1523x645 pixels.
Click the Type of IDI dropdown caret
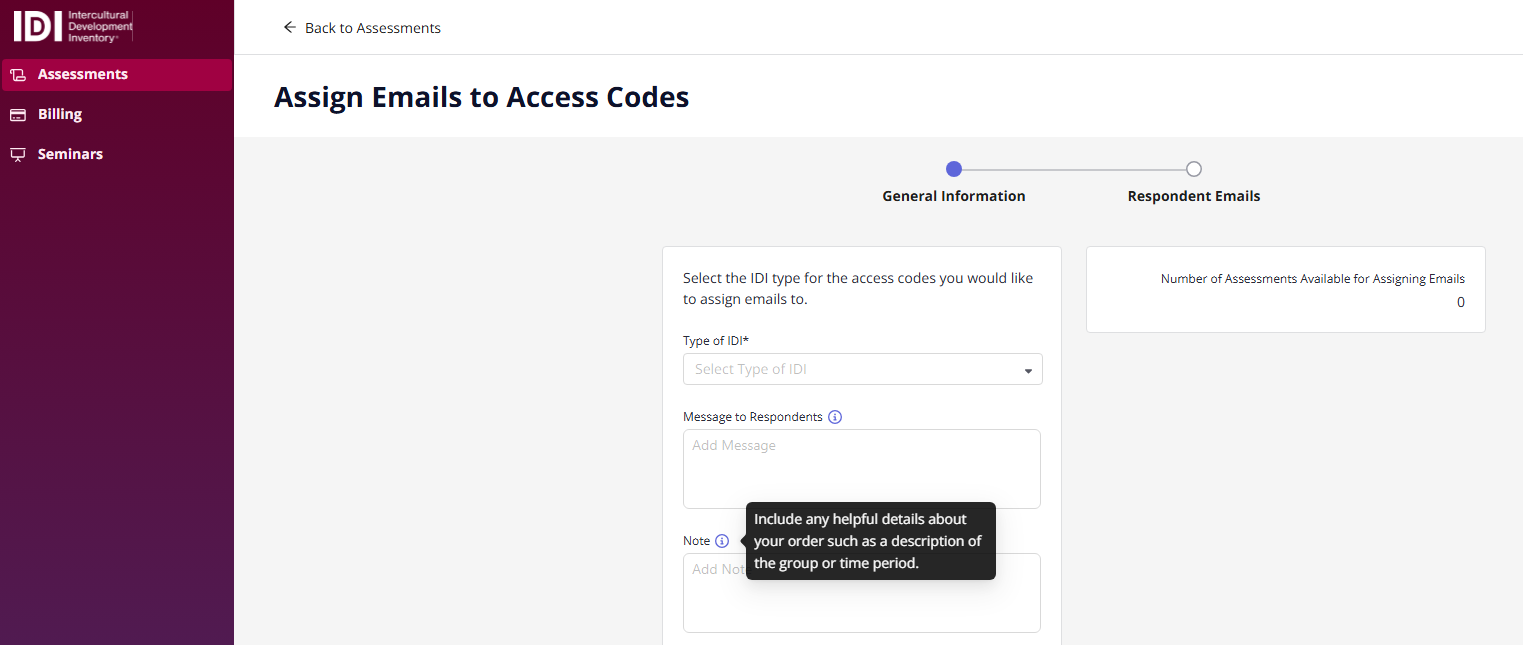[x=1028, y=371]
